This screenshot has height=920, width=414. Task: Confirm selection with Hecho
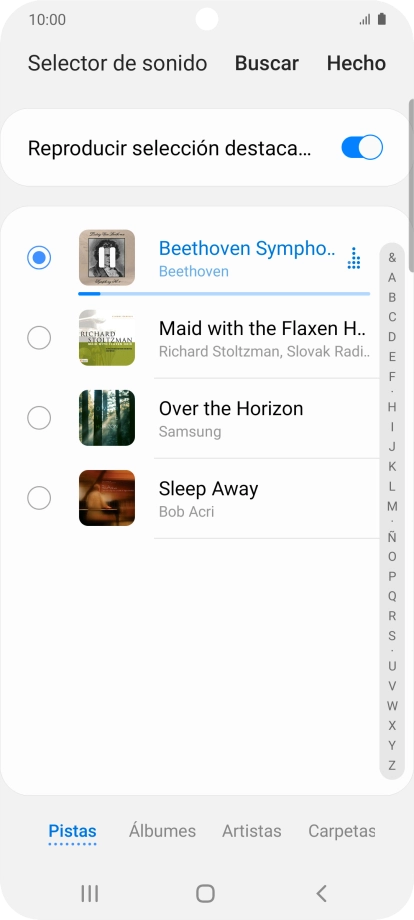[x=357, y=63]
